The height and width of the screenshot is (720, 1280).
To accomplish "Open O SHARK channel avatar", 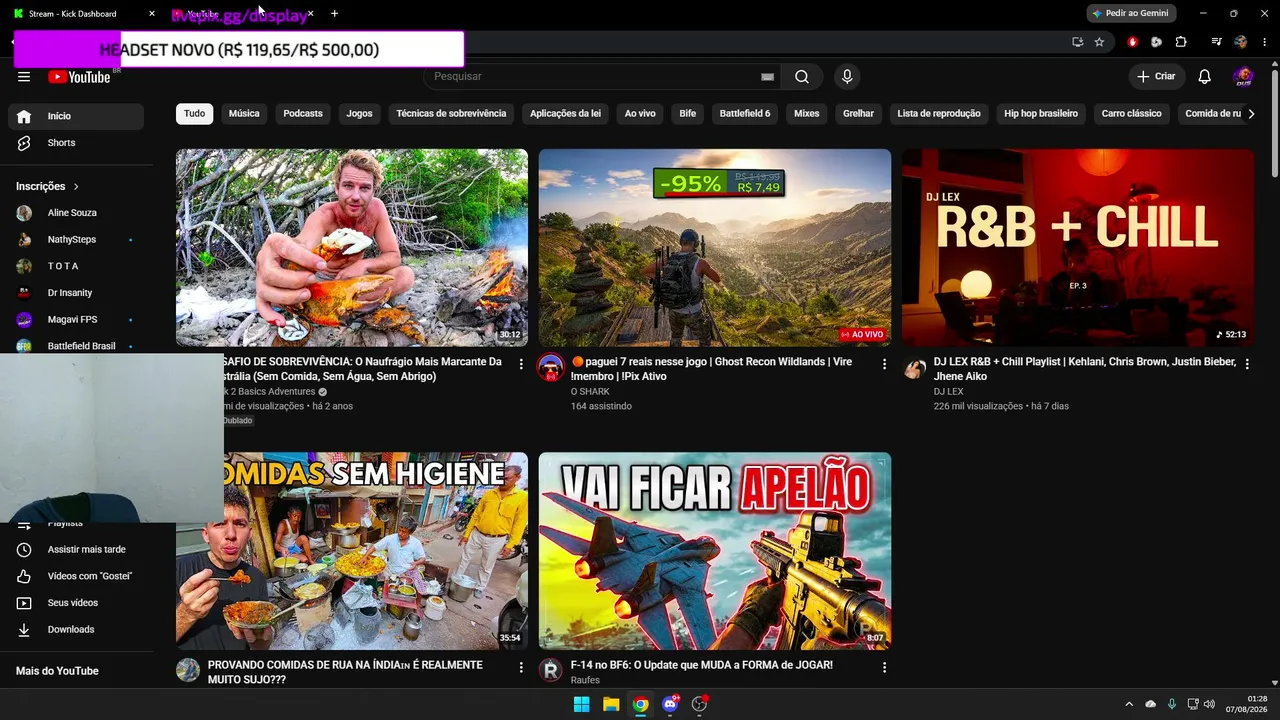I will [x=551, y=367].
